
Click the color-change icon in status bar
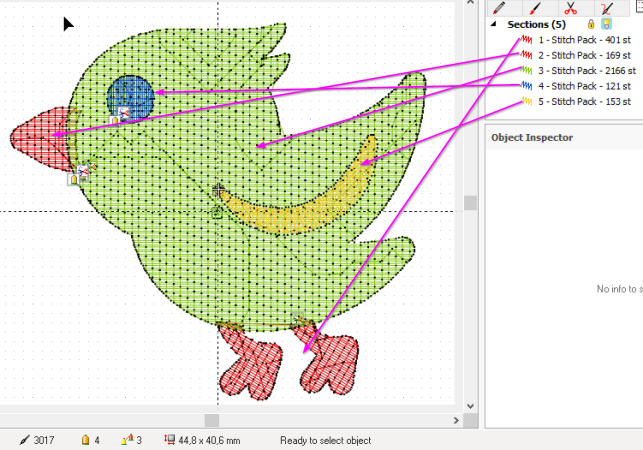128,440
